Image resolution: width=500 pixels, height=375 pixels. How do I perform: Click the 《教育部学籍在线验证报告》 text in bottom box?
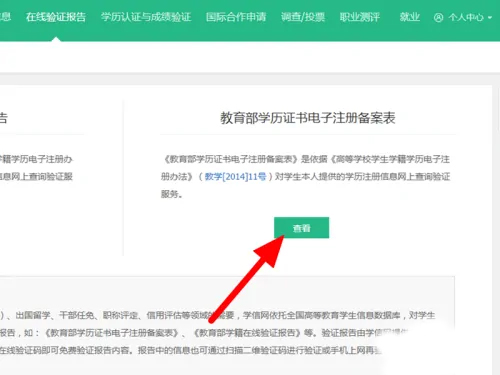[x=247, y=333]
